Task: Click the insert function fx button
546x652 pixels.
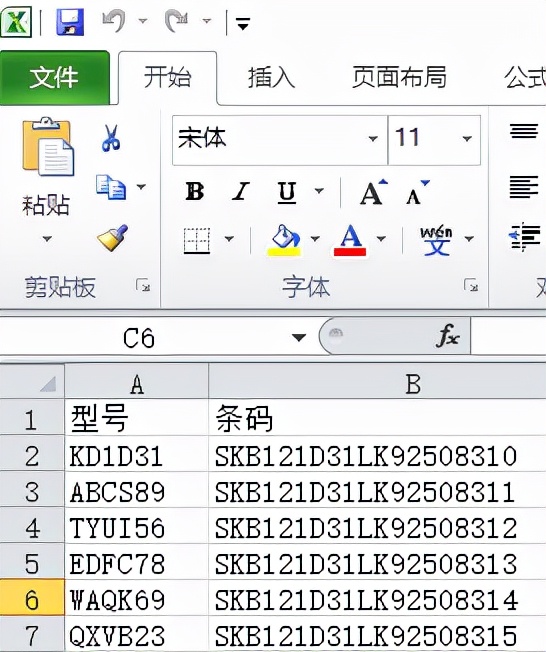Action: click(448, 336)
